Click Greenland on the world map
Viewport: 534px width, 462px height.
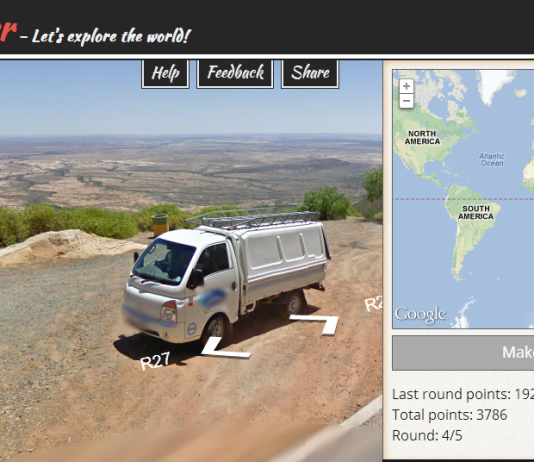(x=494, y=85)
